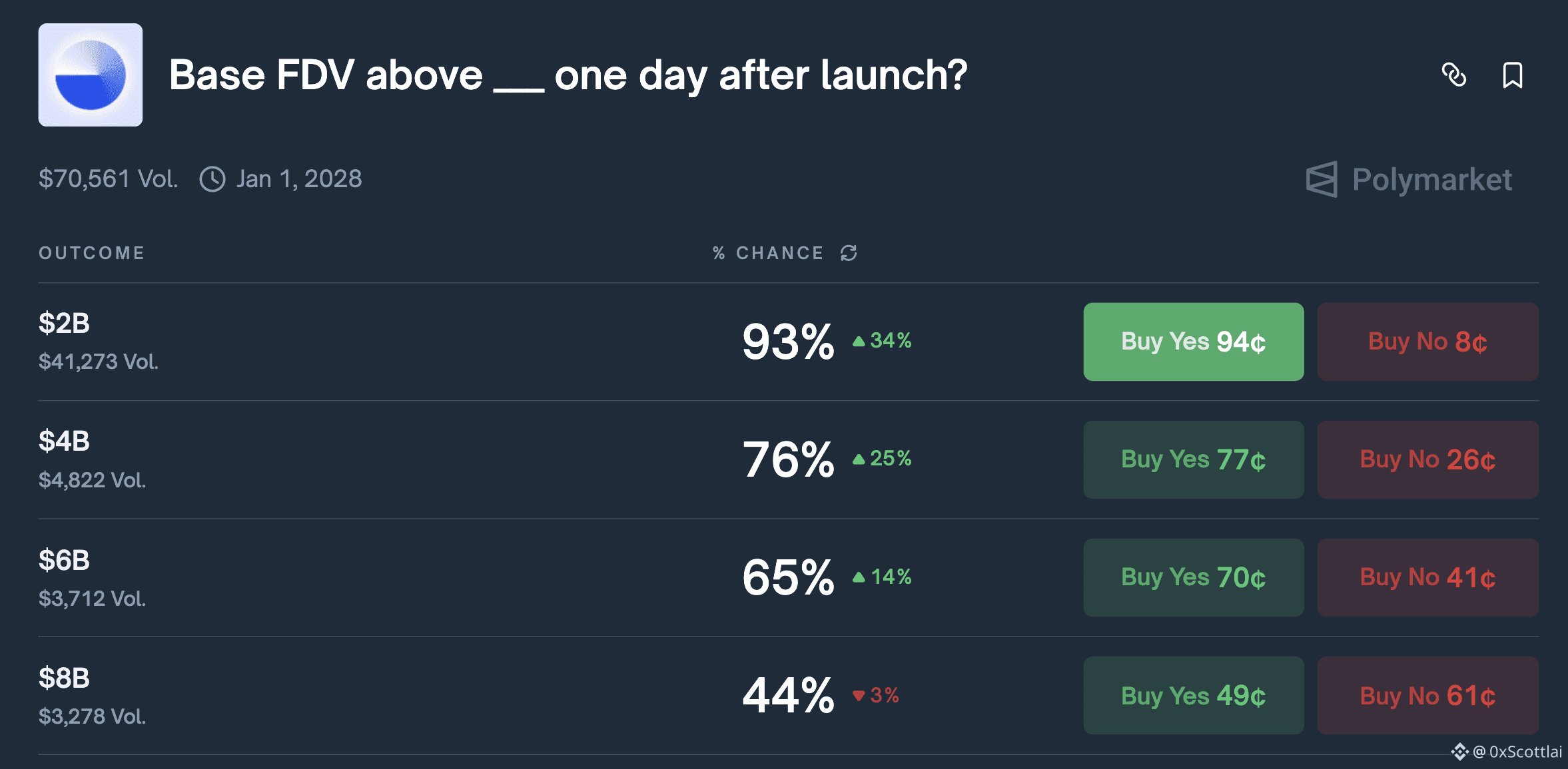
Task: Click the Polymarket logo
Action: coord(1409,179)
